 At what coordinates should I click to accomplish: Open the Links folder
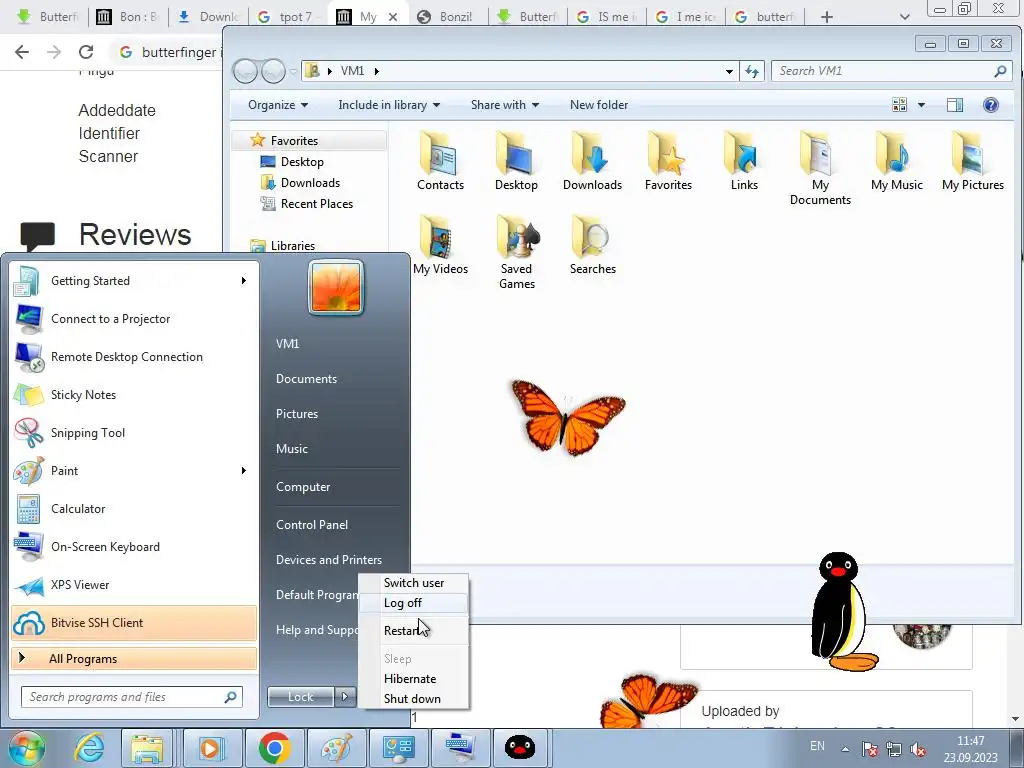744,161
